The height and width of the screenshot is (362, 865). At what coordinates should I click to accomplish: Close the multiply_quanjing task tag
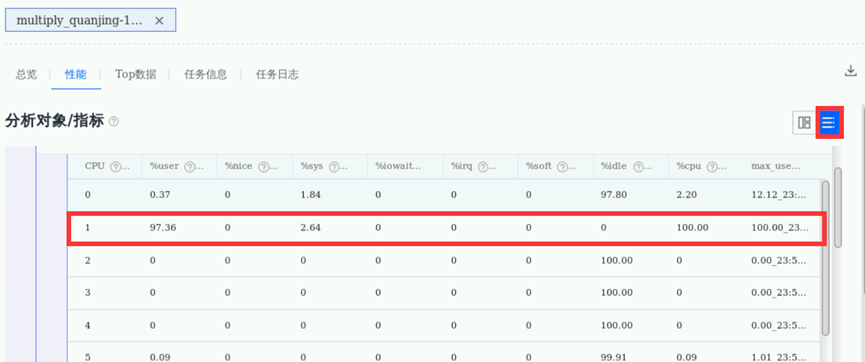click(x=159, y=20)
